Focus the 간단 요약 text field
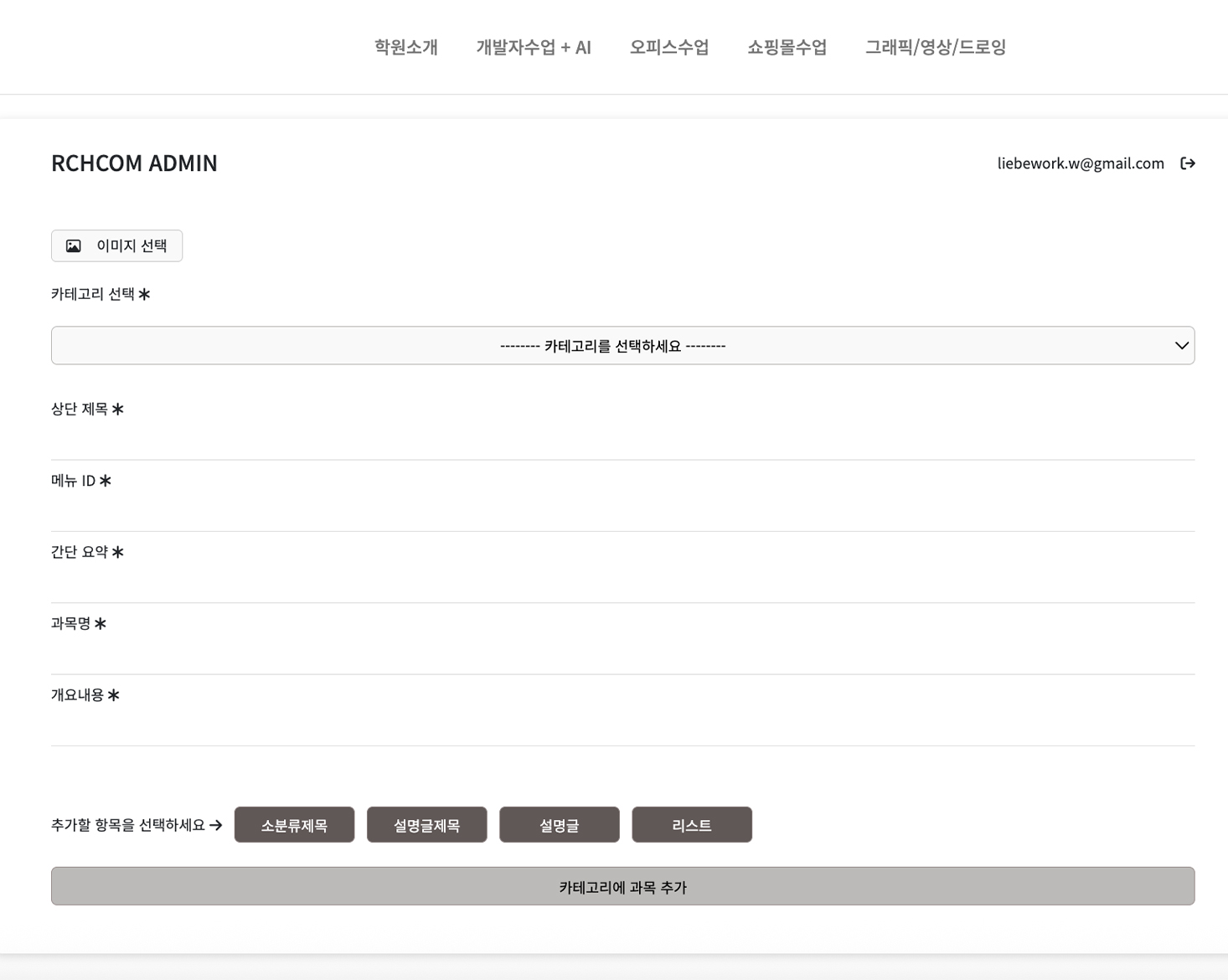The height and width of the screenshot is (980, 1228). pyautogui.click(x=622, y=585)
